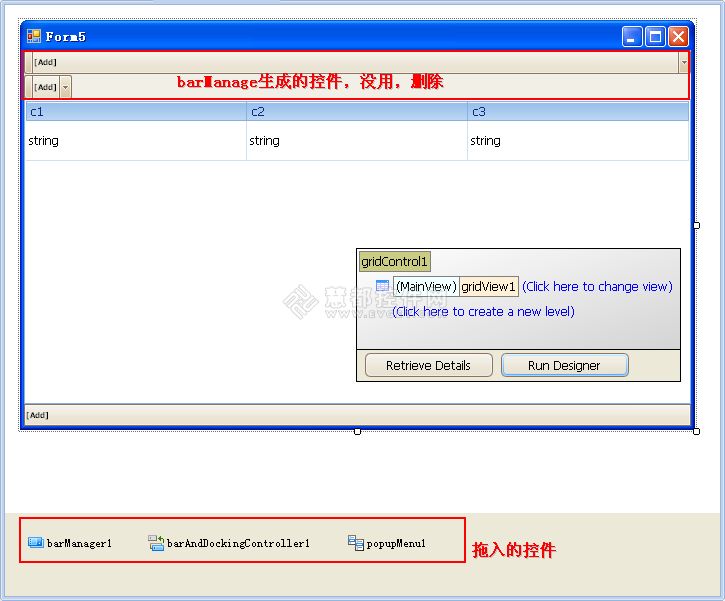Image resolution: width=725 pixels, height=601 pixels.
Task: Click the barAndDockingController1 component icon
Action: 156,543
